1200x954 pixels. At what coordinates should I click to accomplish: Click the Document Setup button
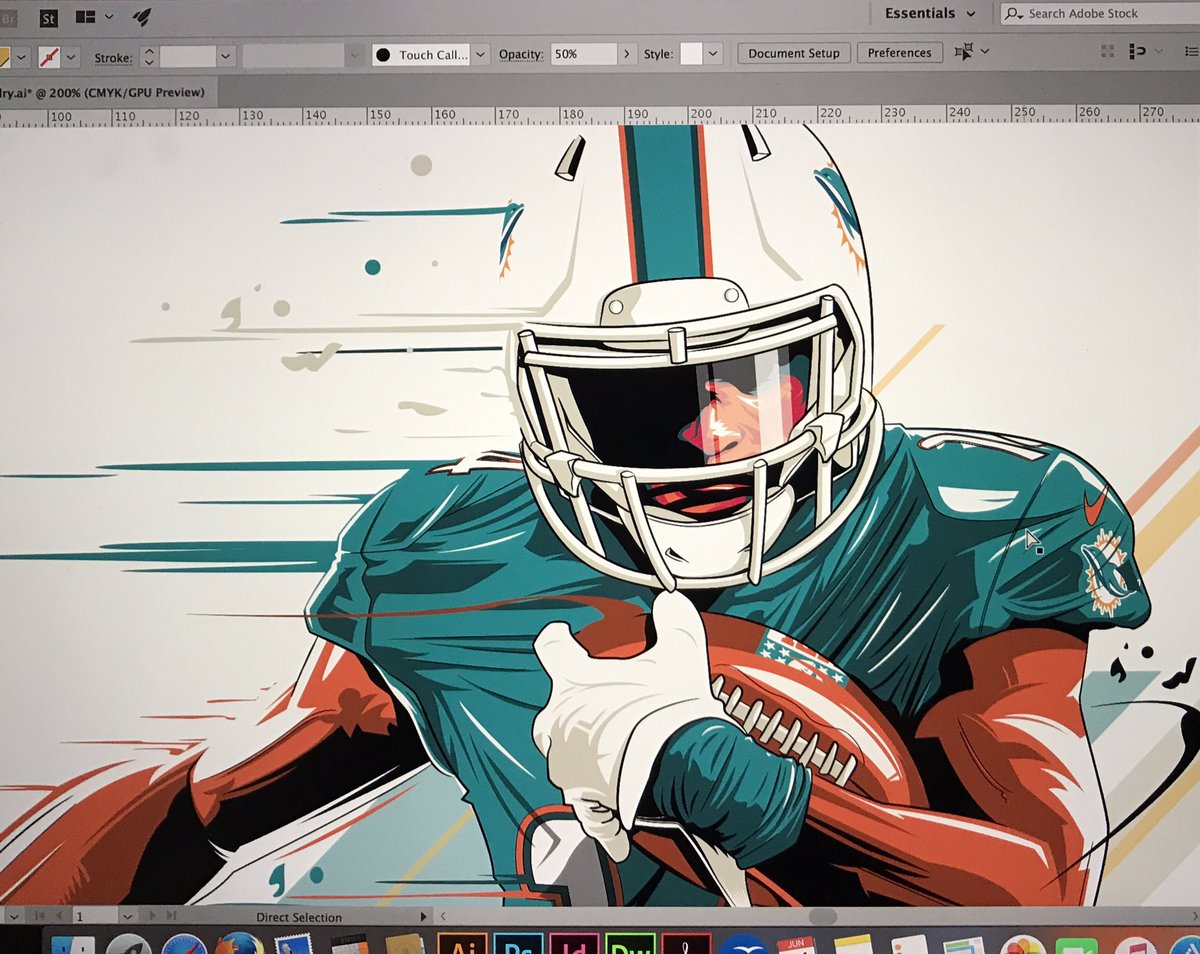[794, 53]
